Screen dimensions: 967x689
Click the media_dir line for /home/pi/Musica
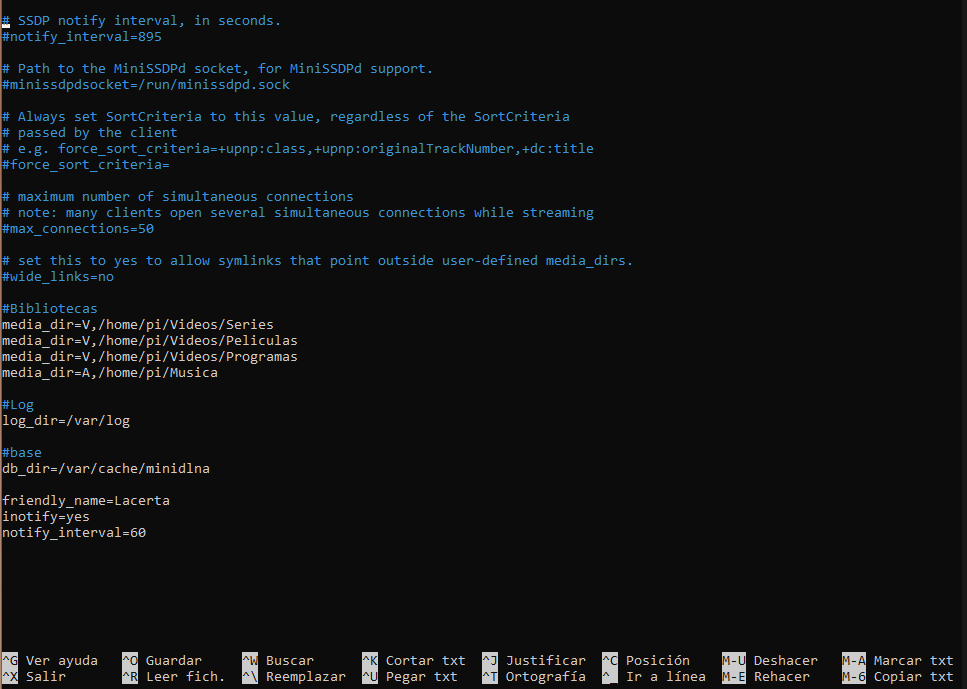(110, 373)
